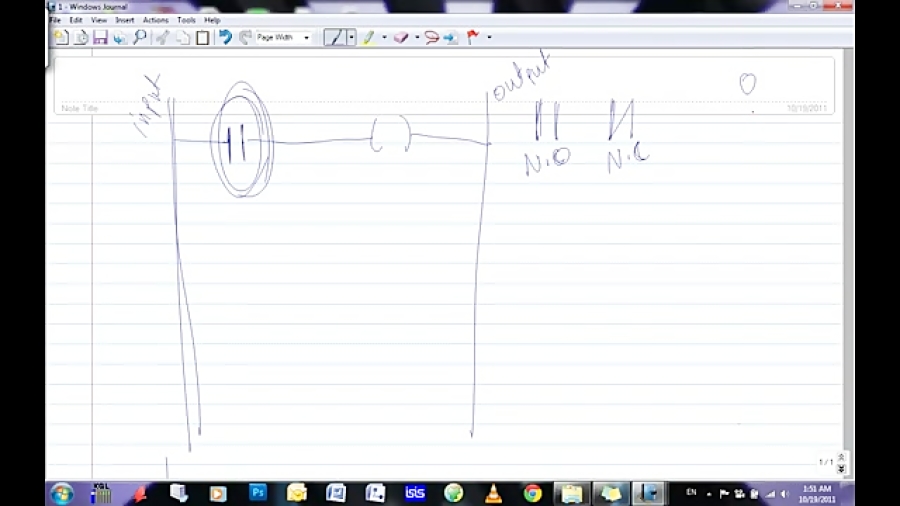900x506 pixels.
Task: Select the Pen tool
Action: click(336, 38)
